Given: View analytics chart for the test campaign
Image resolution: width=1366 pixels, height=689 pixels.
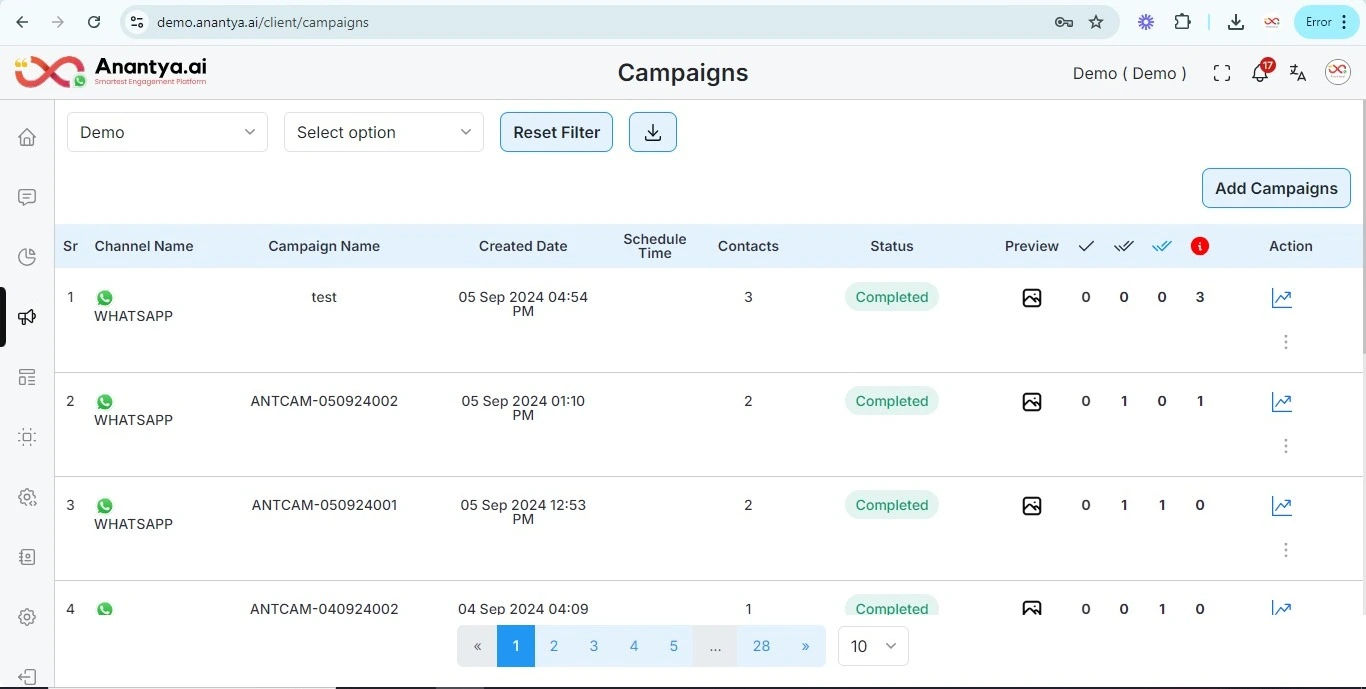Looking at the screenshot, I should 1282,298.
